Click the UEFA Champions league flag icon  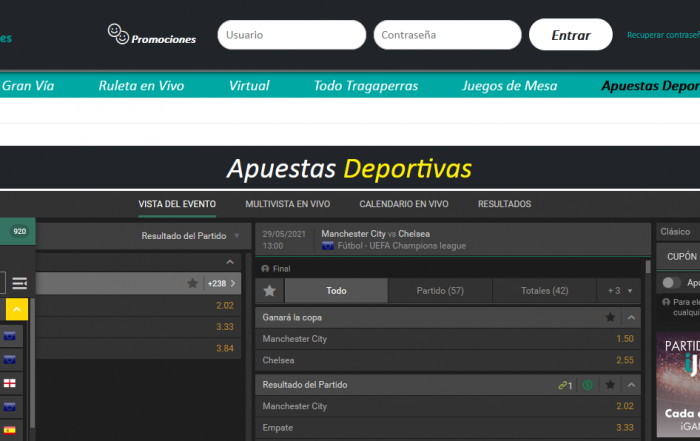[328, 246]
